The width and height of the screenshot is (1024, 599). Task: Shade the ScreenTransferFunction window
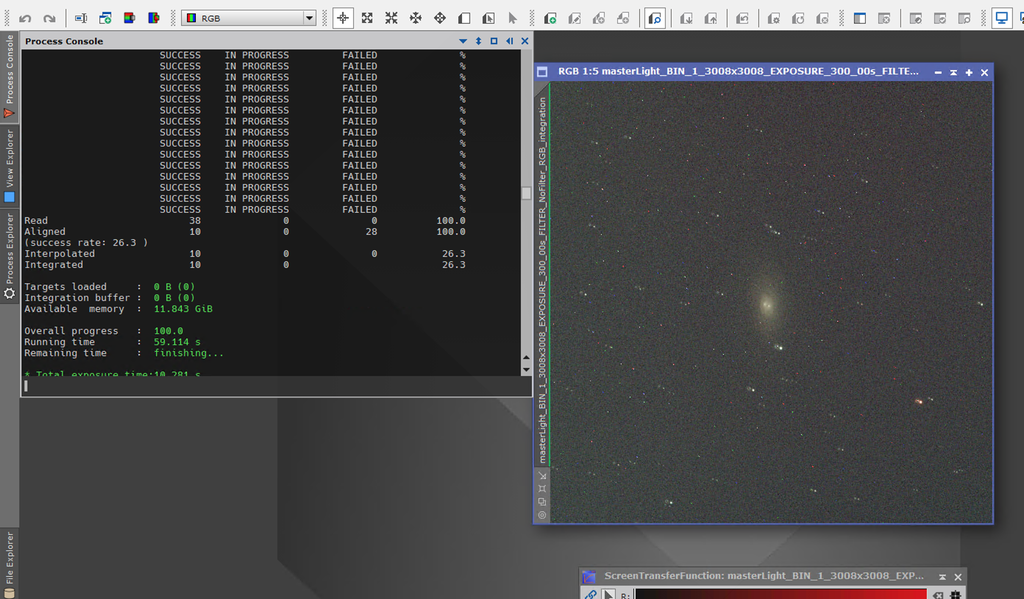point(942,577)
